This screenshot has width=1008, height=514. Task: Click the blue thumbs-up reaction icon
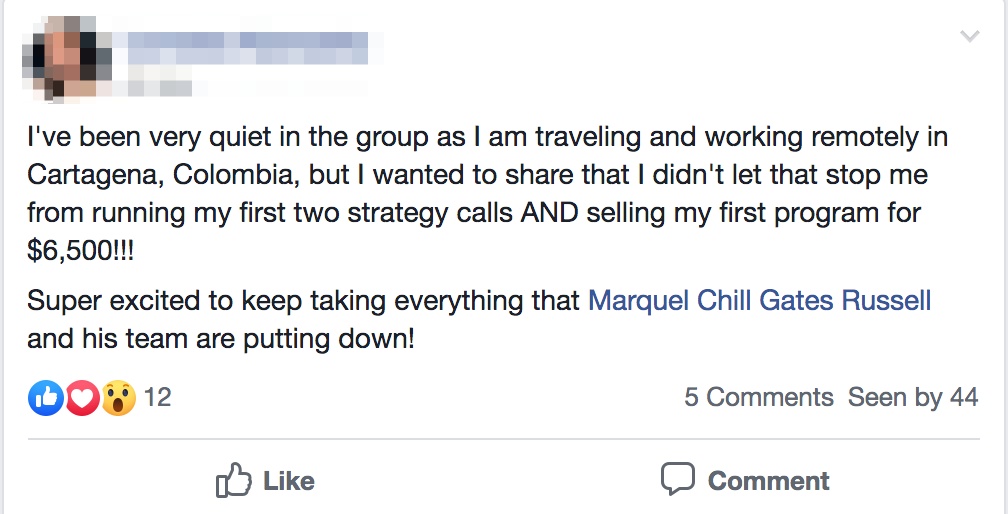tap(45, 398)
